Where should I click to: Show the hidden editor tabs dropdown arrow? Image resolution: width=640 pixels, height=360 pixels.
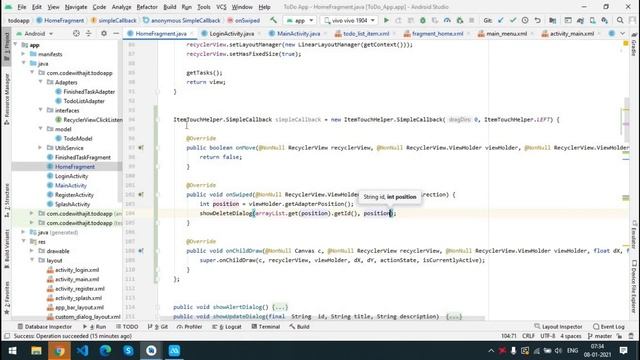pos(622,33)
